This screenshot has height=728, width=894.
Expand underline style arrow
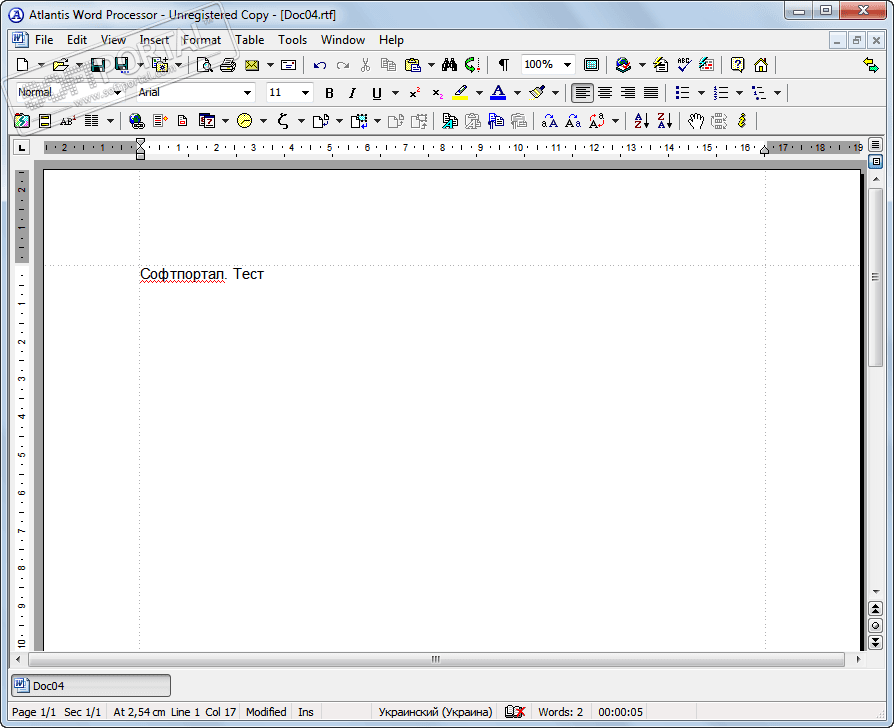coord(395,93)
